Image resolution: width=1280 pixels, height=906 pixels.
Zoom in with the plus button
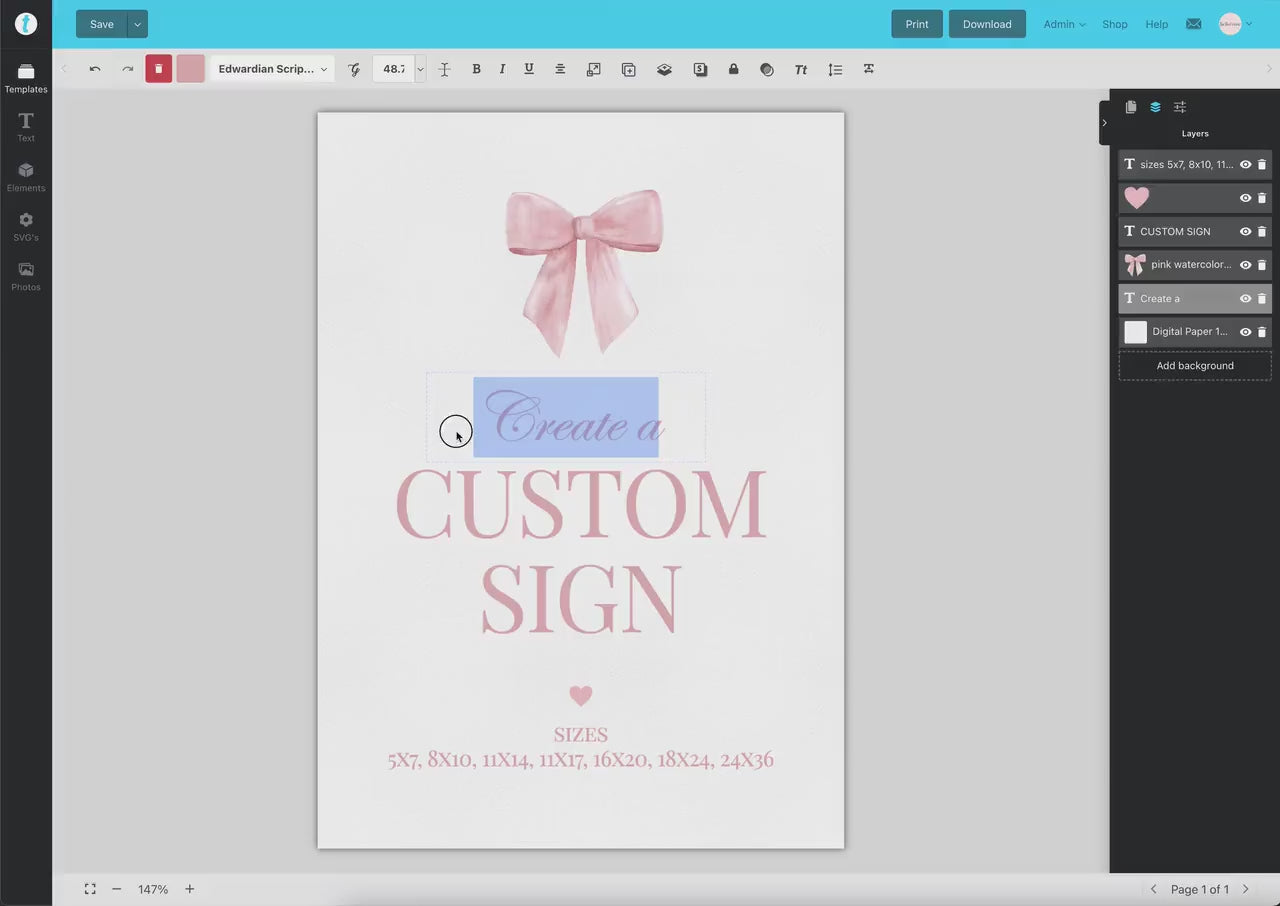pyautogui.click(x=189, y=889)
